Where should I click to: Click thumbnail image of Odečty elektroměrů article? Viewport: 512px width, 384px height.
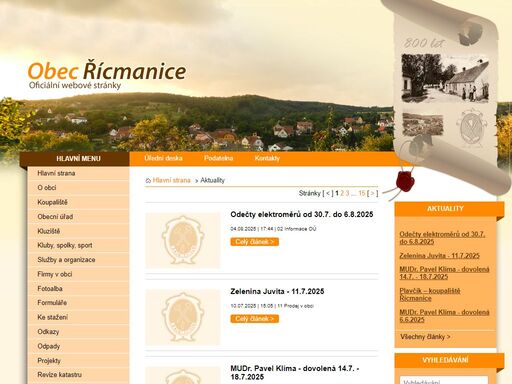click(x=183, y=240)
